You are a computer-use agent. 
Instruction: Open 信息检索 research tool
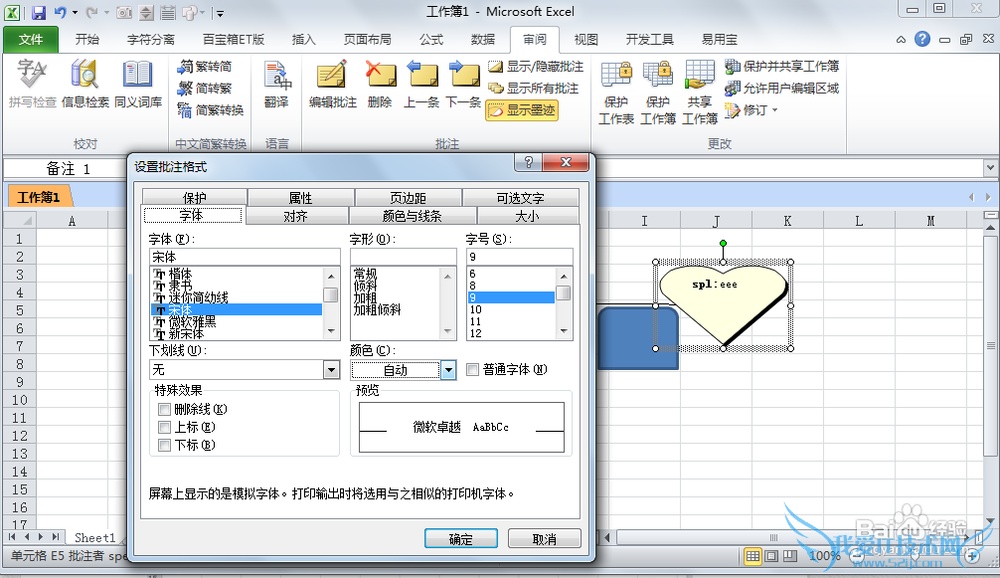(85, 84)
